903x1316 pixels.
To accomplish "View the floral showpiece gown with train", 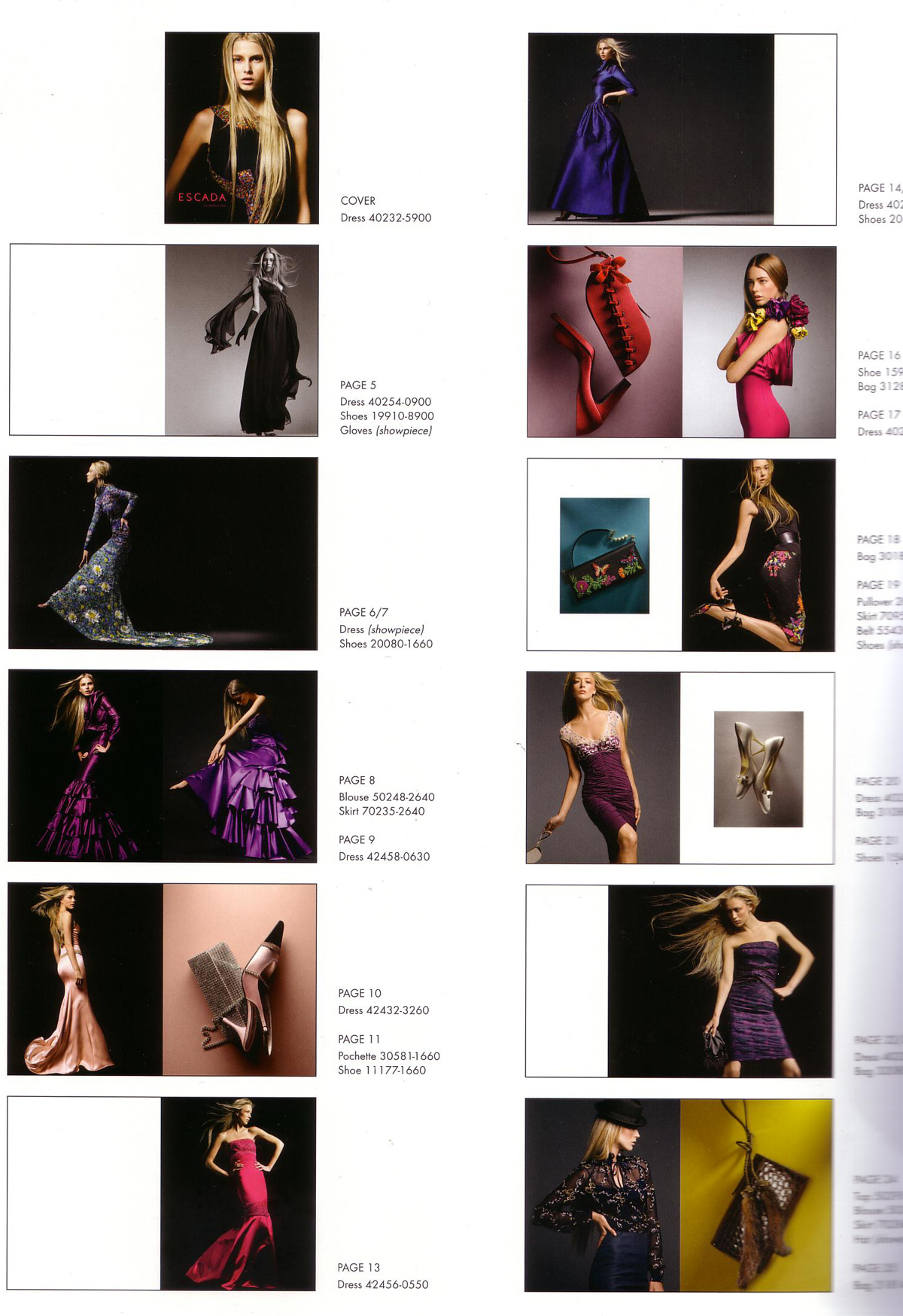I will point(163,553).
